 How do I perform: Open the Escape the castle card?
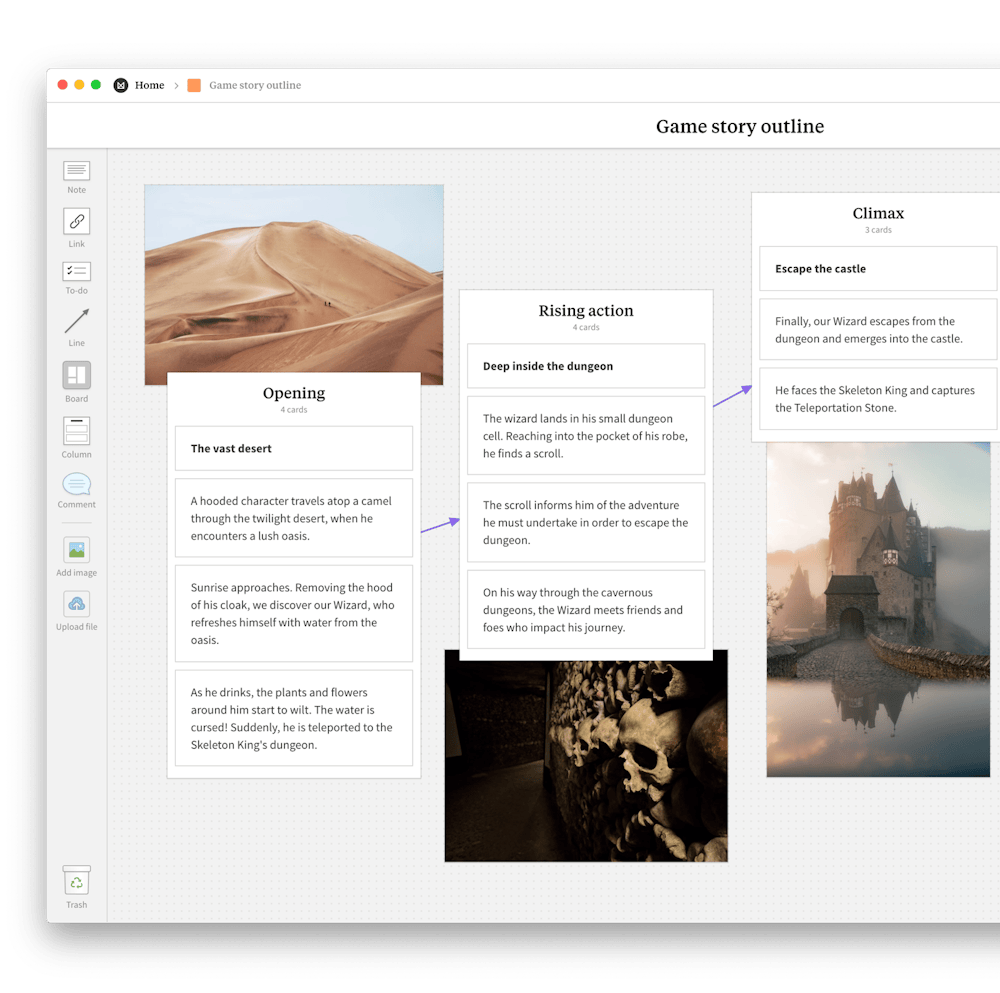pyautogui.click(x=877, y=268)
